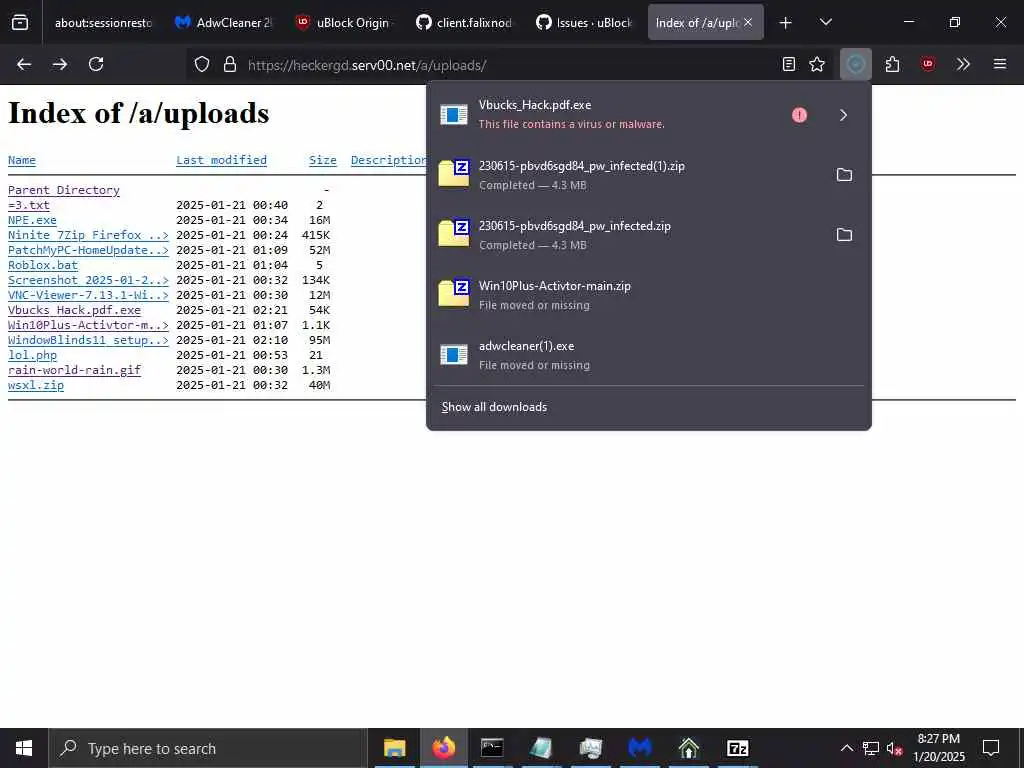Open Firefox application menu
The width and height of the screenshot is (1024, 768).
(x=1000, y=64)
